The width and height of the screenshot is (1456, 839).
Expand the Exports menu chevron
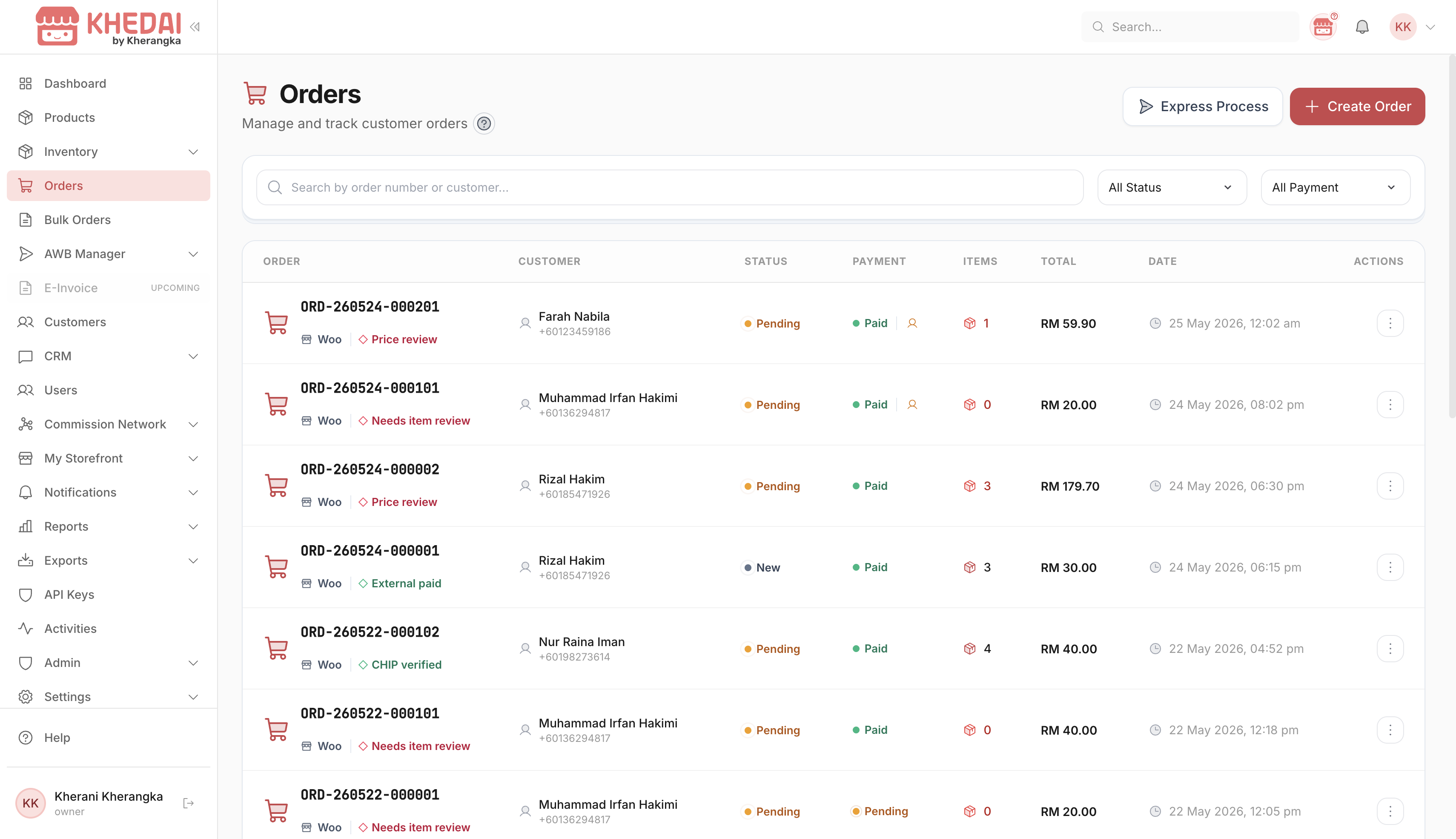(194, 560)
